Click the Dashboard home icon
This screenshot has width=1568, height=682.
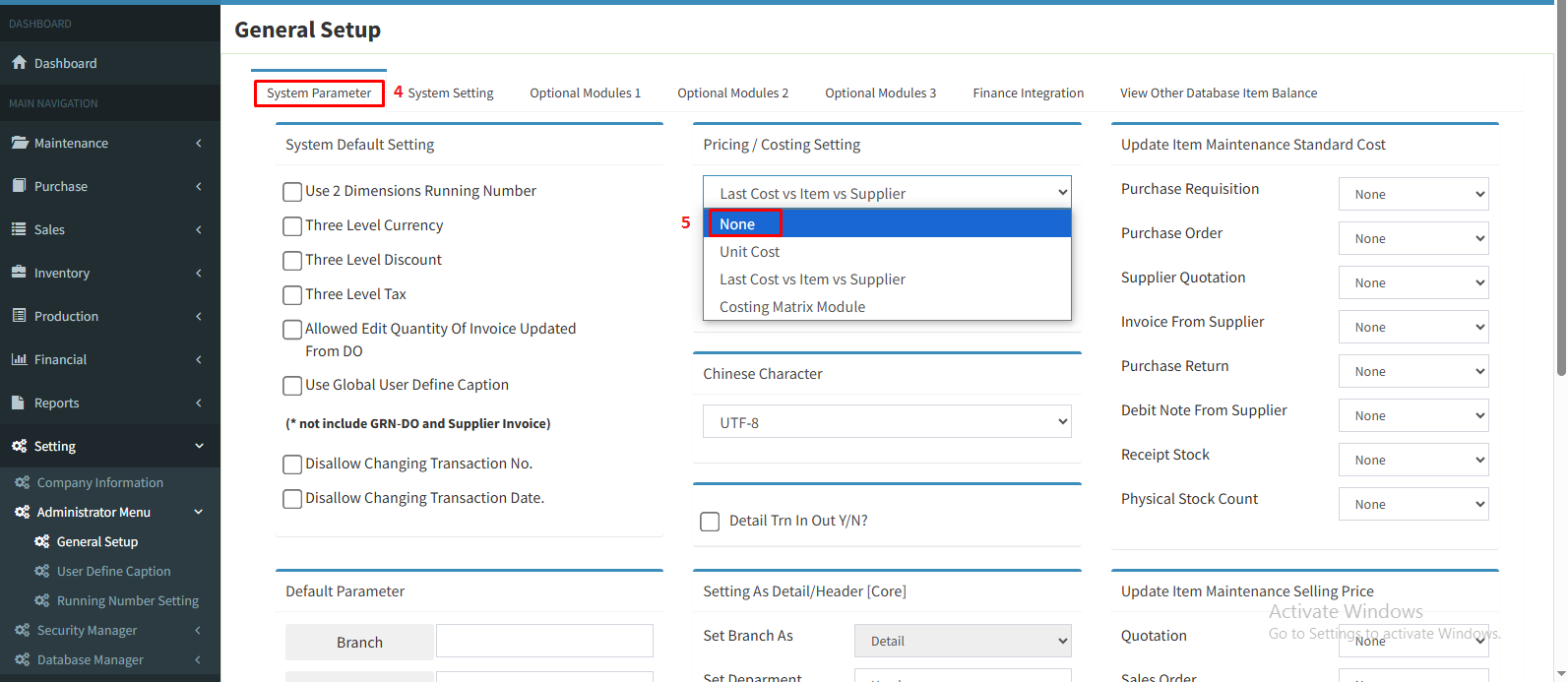click(x=19, y=63)
